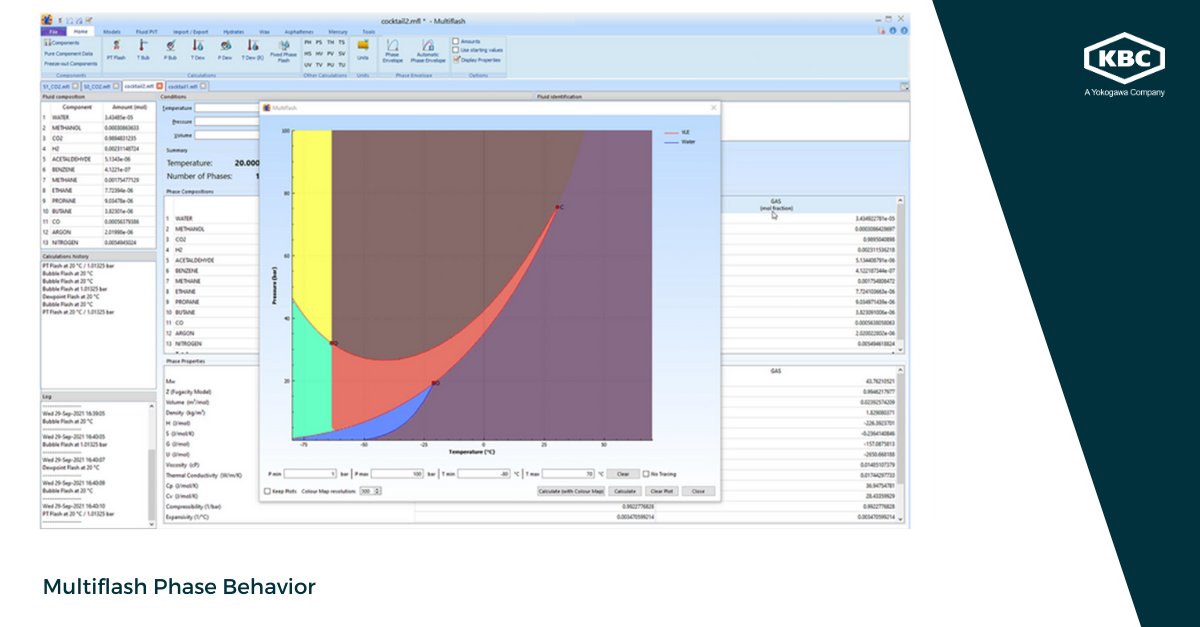Run the T Dew calculation
The image size is (1200, 627).
point(198,50)
